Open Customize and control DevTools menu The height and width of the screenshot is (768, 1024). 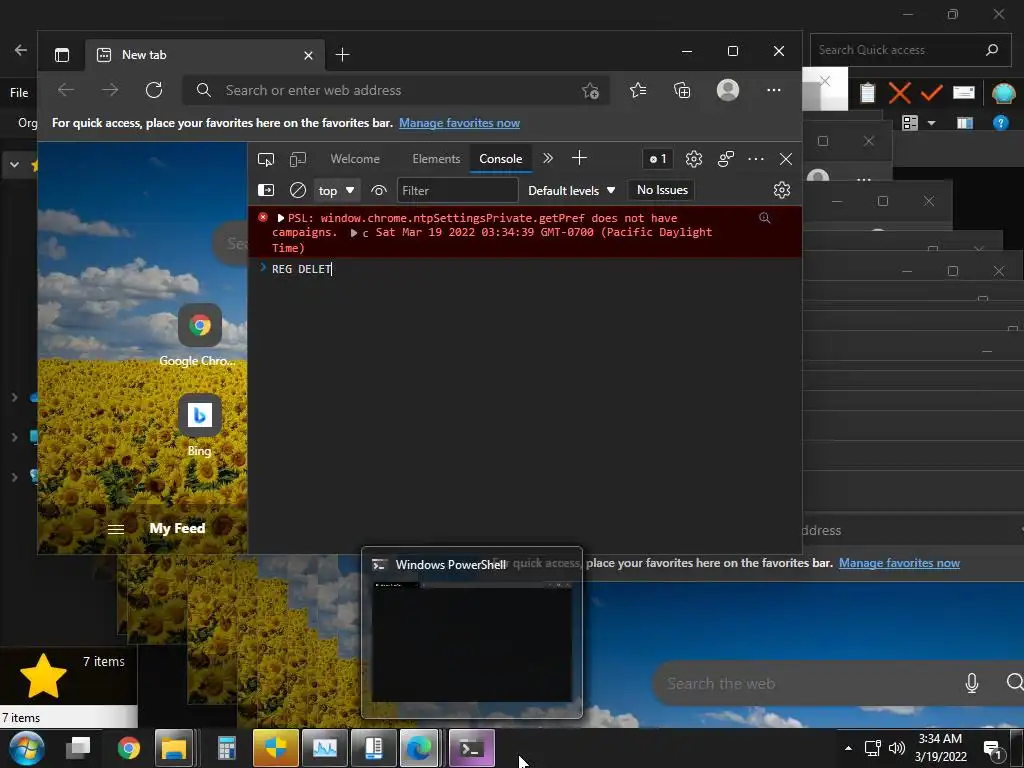click(756, 159)
